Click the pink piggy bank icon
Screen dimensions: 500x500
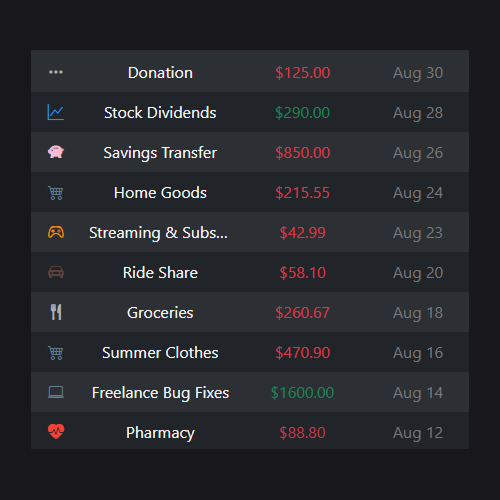click(x=56, y=152)
